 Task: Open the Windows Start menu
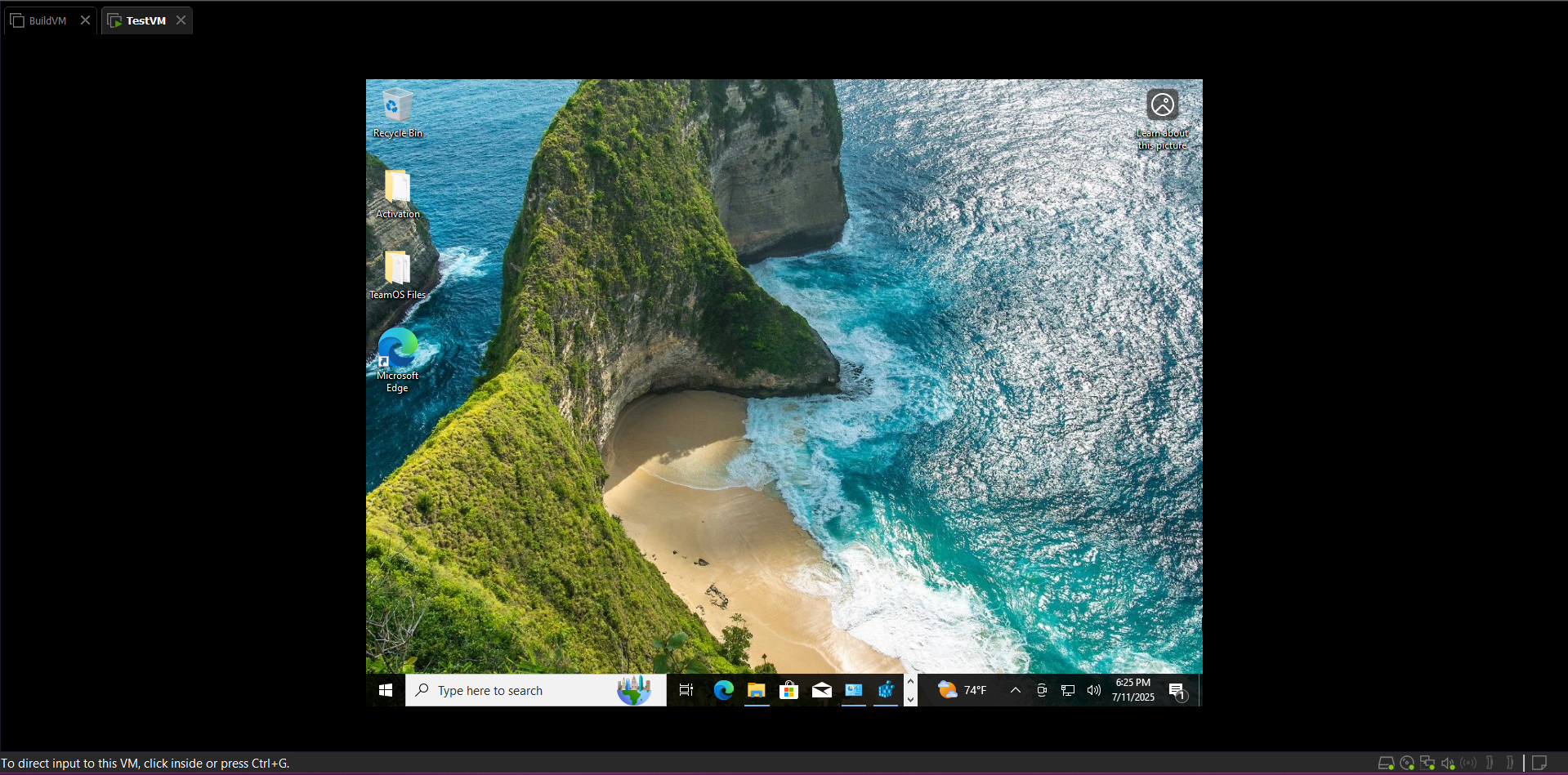386,691
